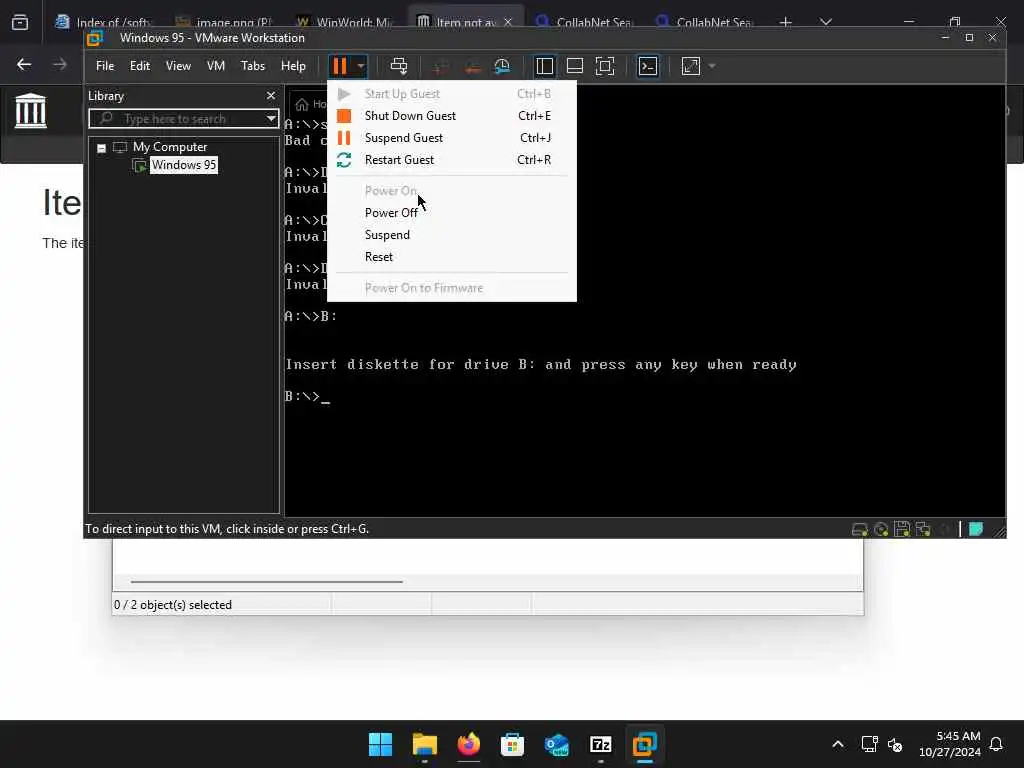
Task: Click the CD/DVD drive status bar icon
Action: point(881,530)
